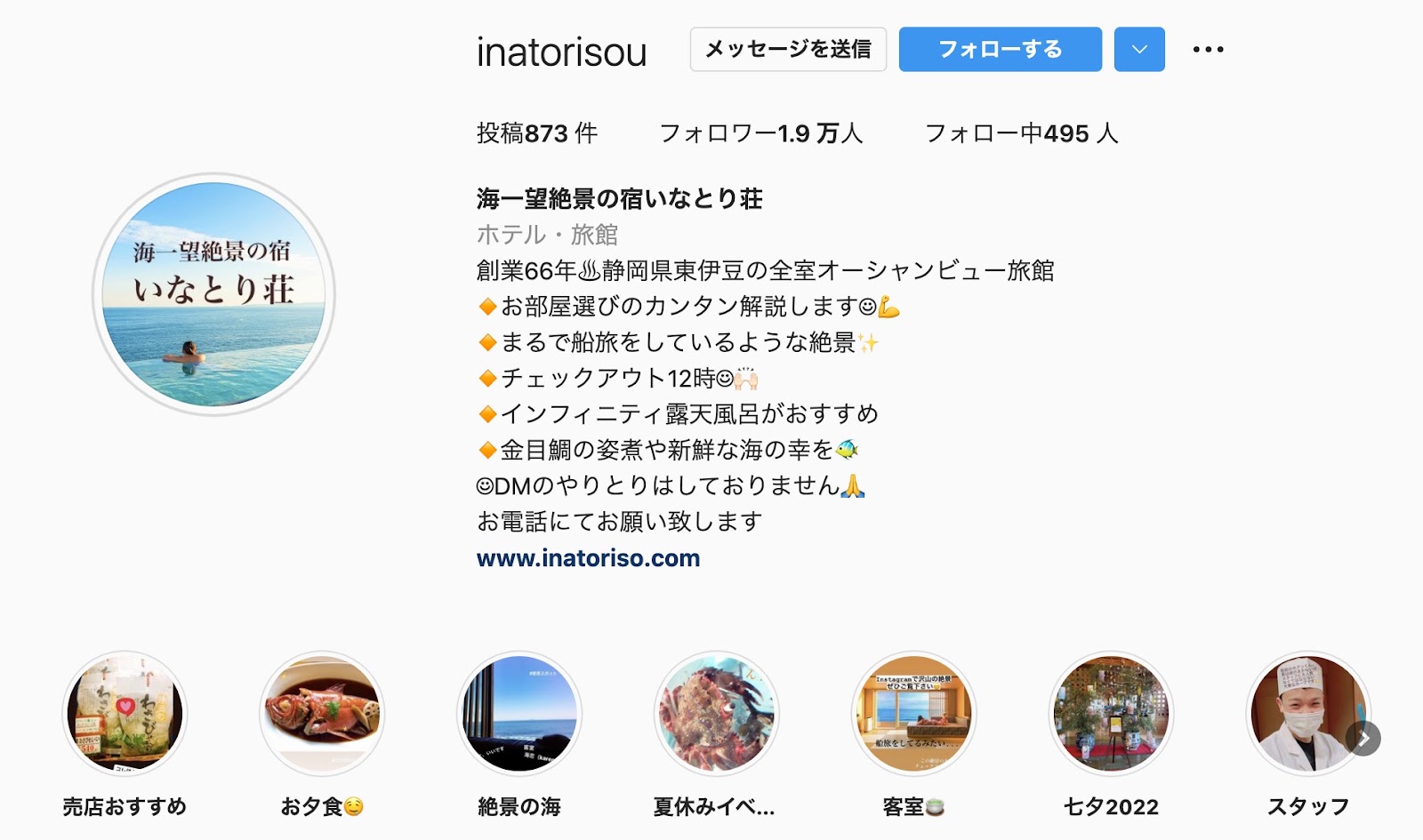Click the inatorisou username heading
Viewport: 1423px width, 840px height.
tap(562, 52)
